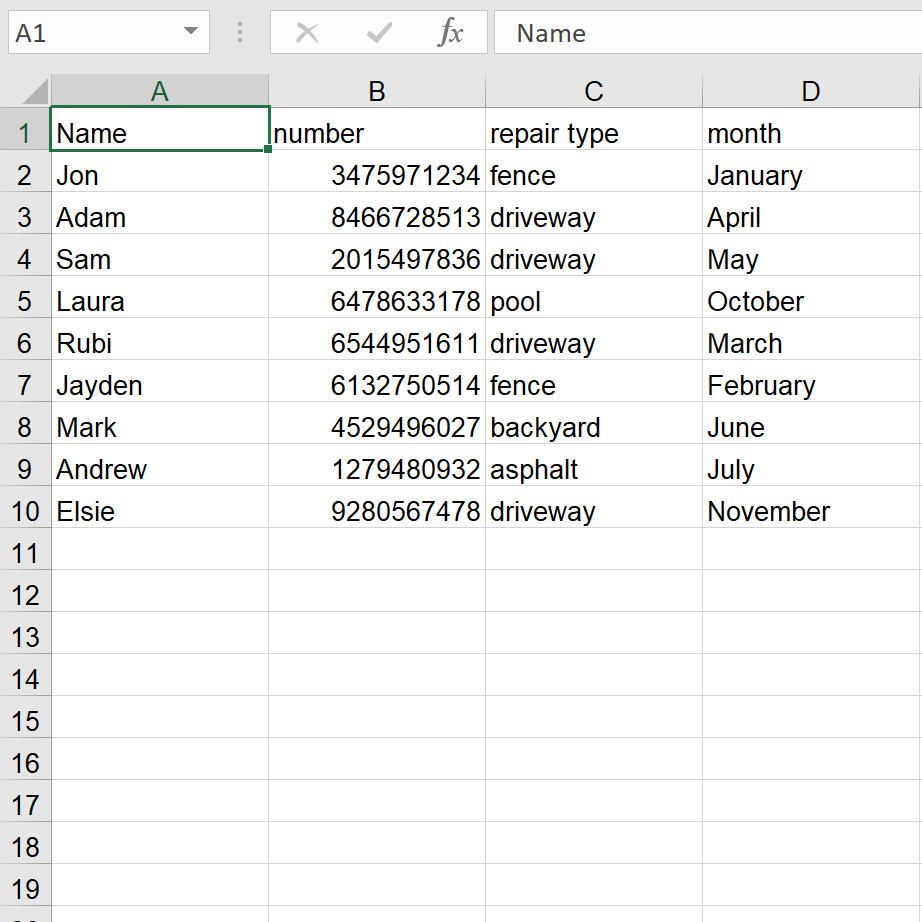Viewport: 922px width, 922px height.
Task: Select Jon's repair type cell 'fence'
Action: 594,171
